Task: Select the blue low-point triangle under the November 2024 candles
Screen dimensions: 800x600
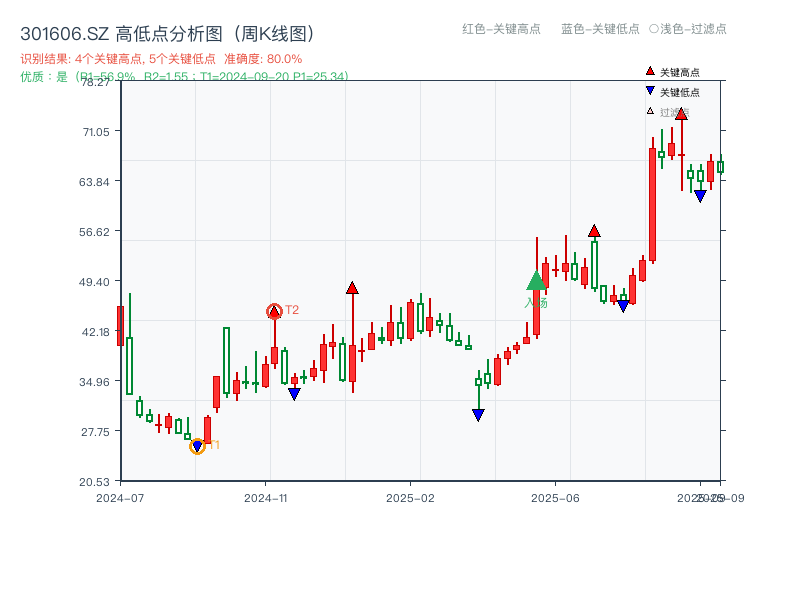Action: pyautogui.click(x=293, y=391)
